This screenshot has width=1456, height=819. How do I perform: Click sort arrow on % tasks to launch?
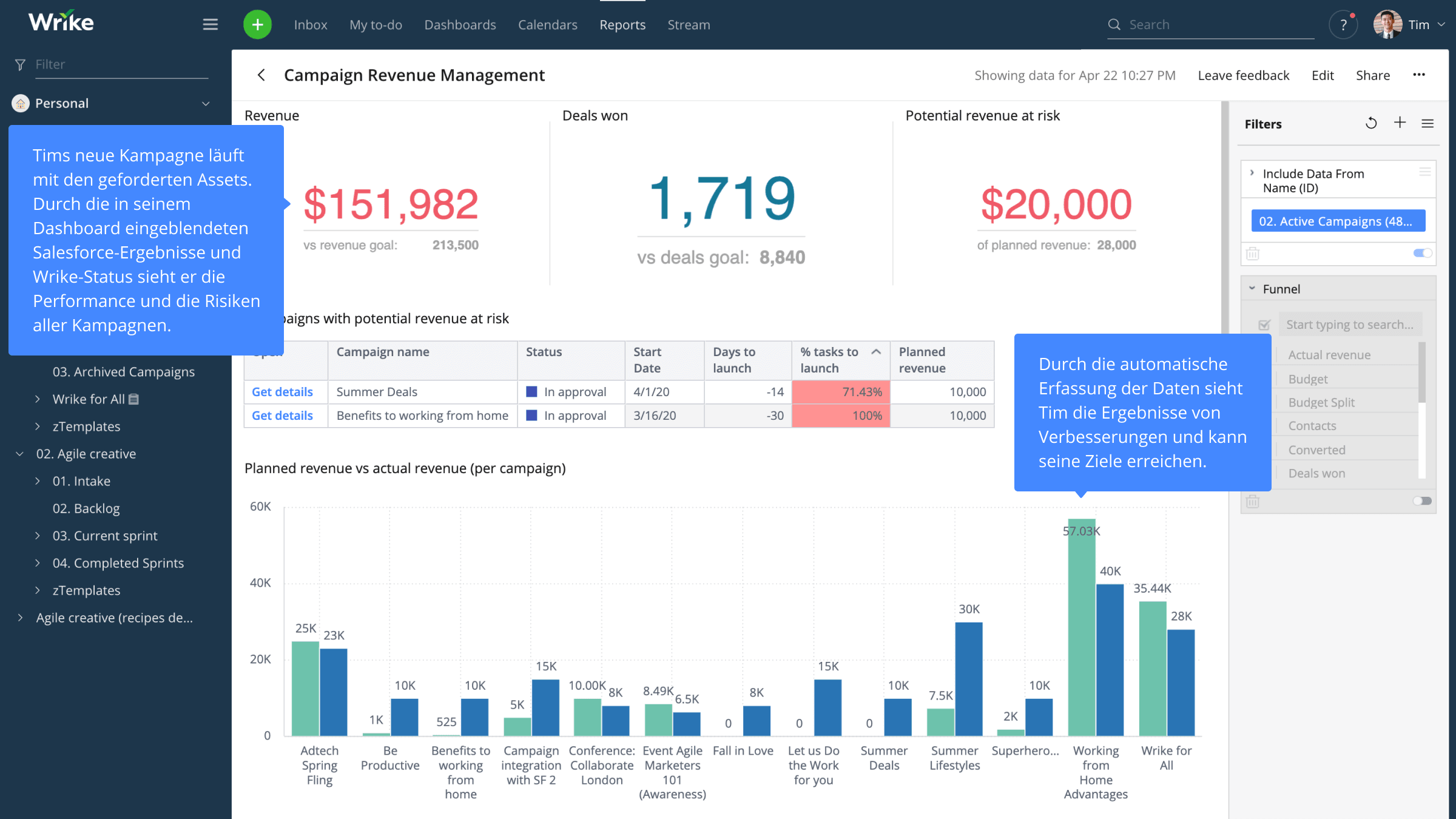coord(876,352)
